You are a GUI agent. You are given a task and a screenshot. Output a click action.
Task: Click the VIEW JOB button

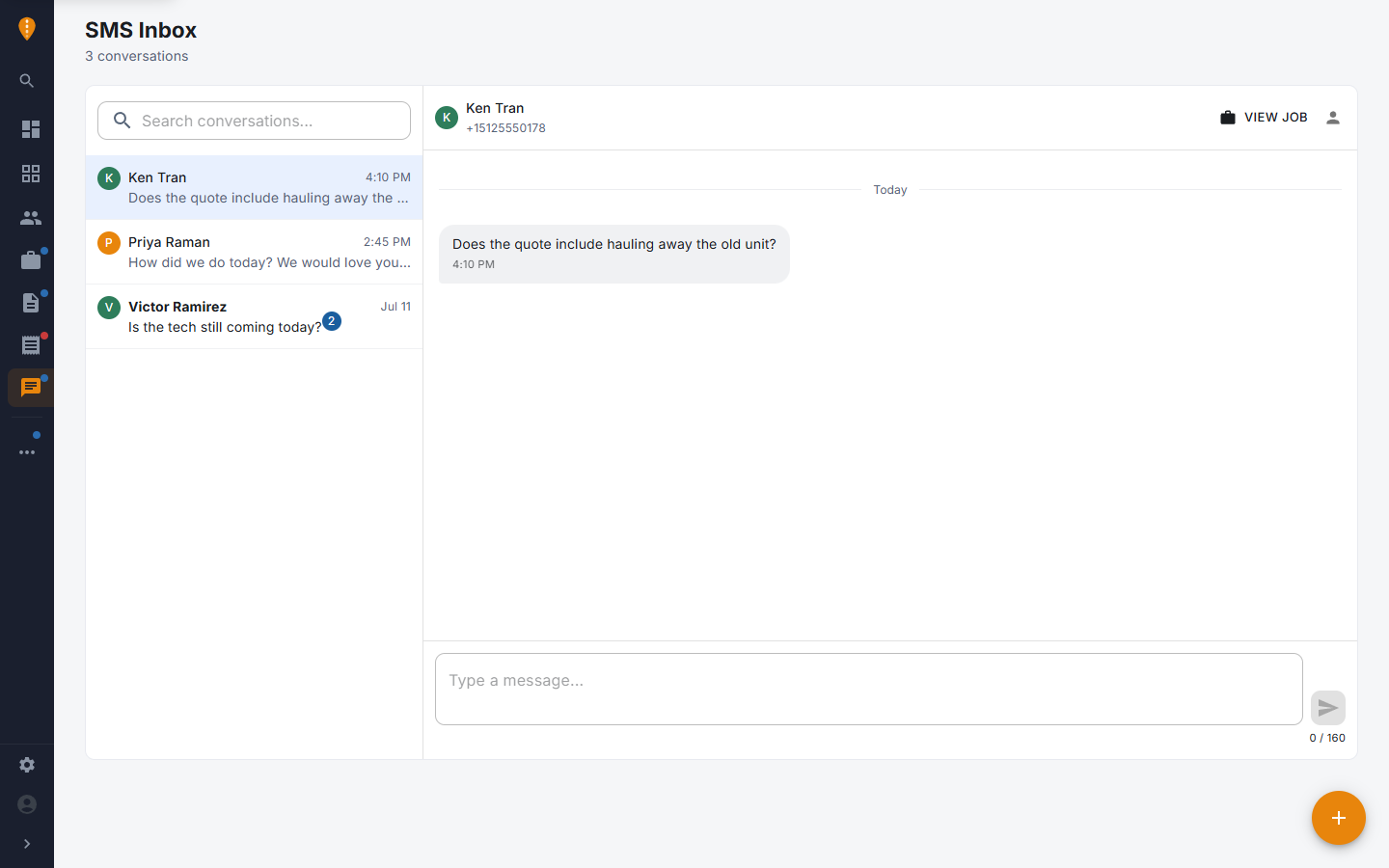point(1264,118)
